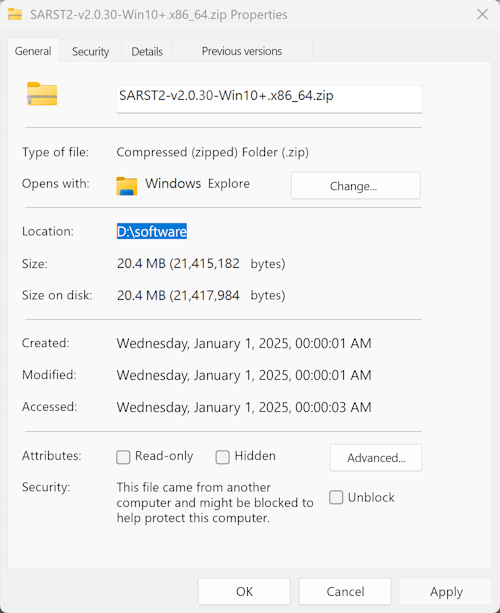Screen dimensions: 500x613
Task: Close the Properties dialog window
Action: click(x=482, y=14)
